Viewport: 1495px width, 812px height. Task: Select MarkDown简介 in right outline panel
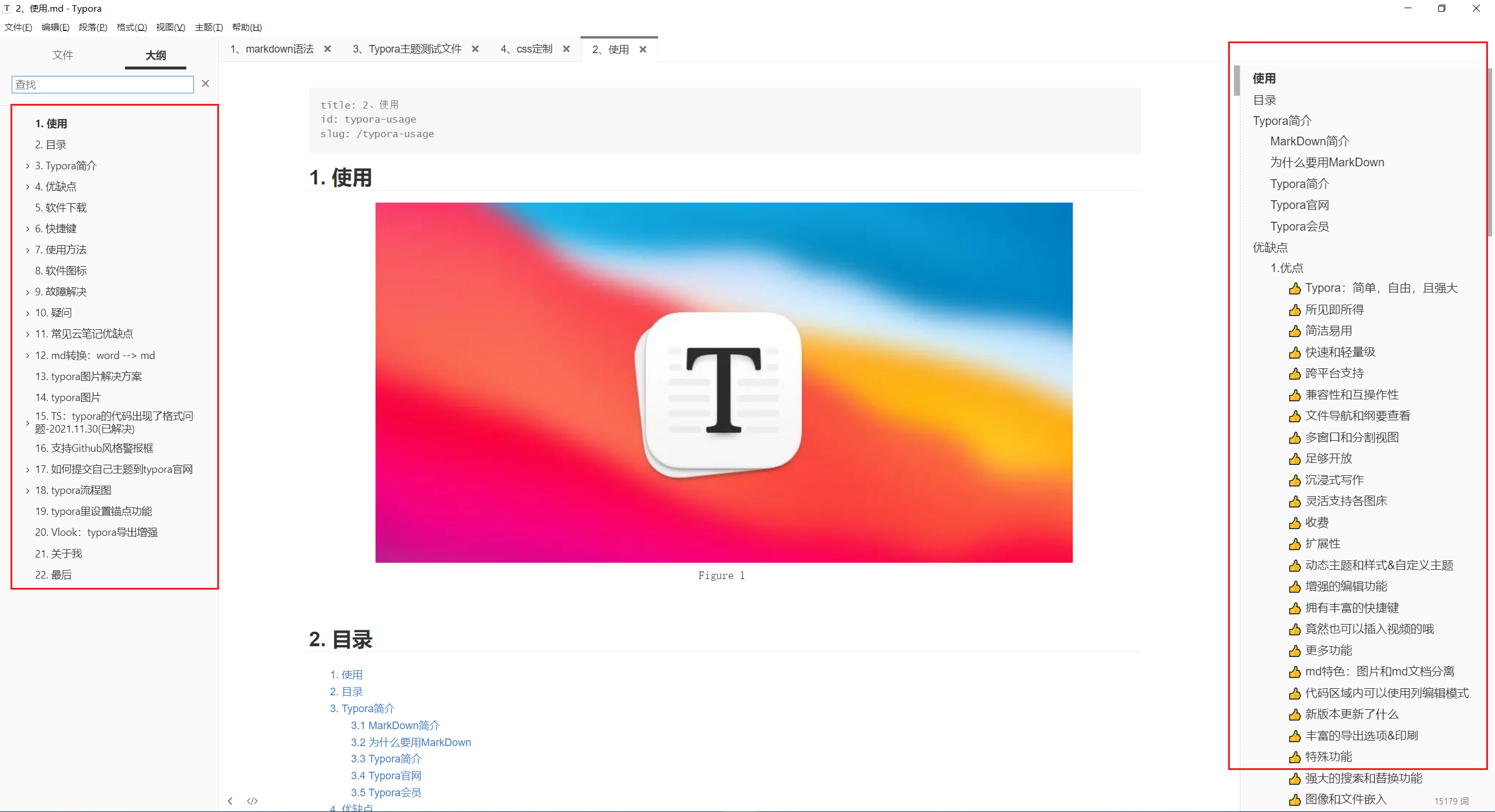[1309, 141]
